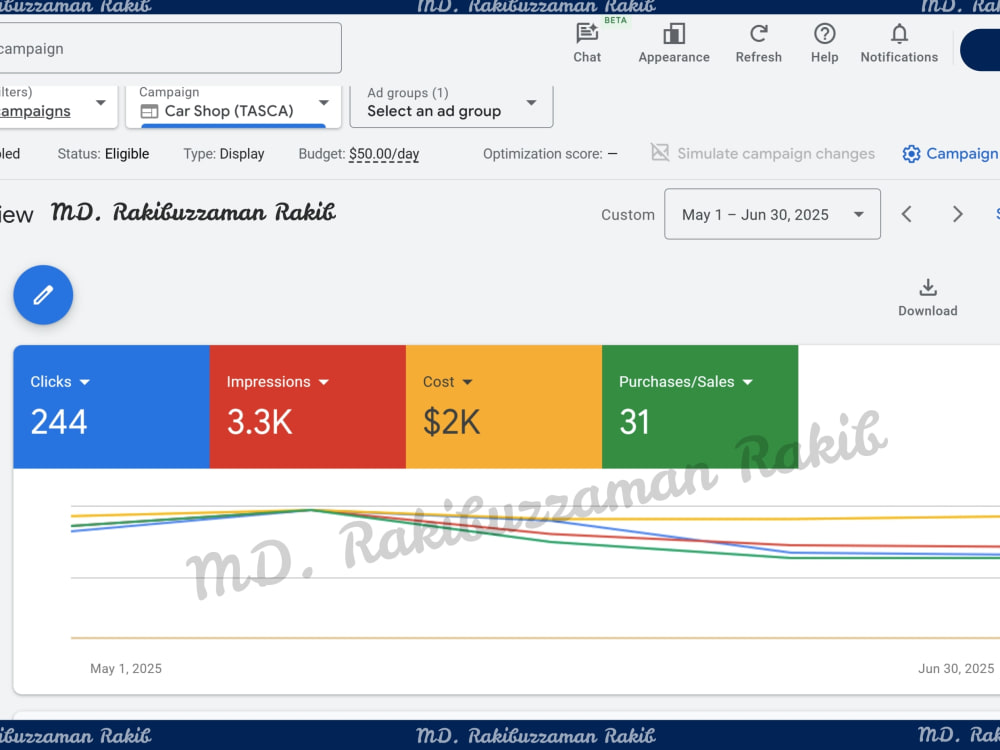Click the Jun 30, 2025 axis label
The width and height of the screenshot is (1000, 750).
click(955, 668)
